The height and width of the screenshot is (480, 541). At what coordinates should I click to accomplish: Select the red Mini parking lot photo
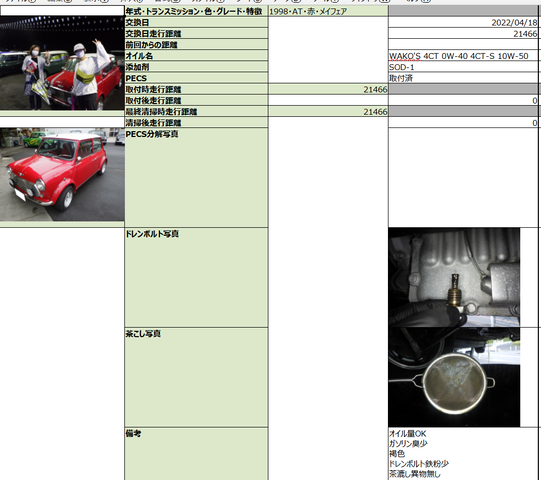coord(62,174)
